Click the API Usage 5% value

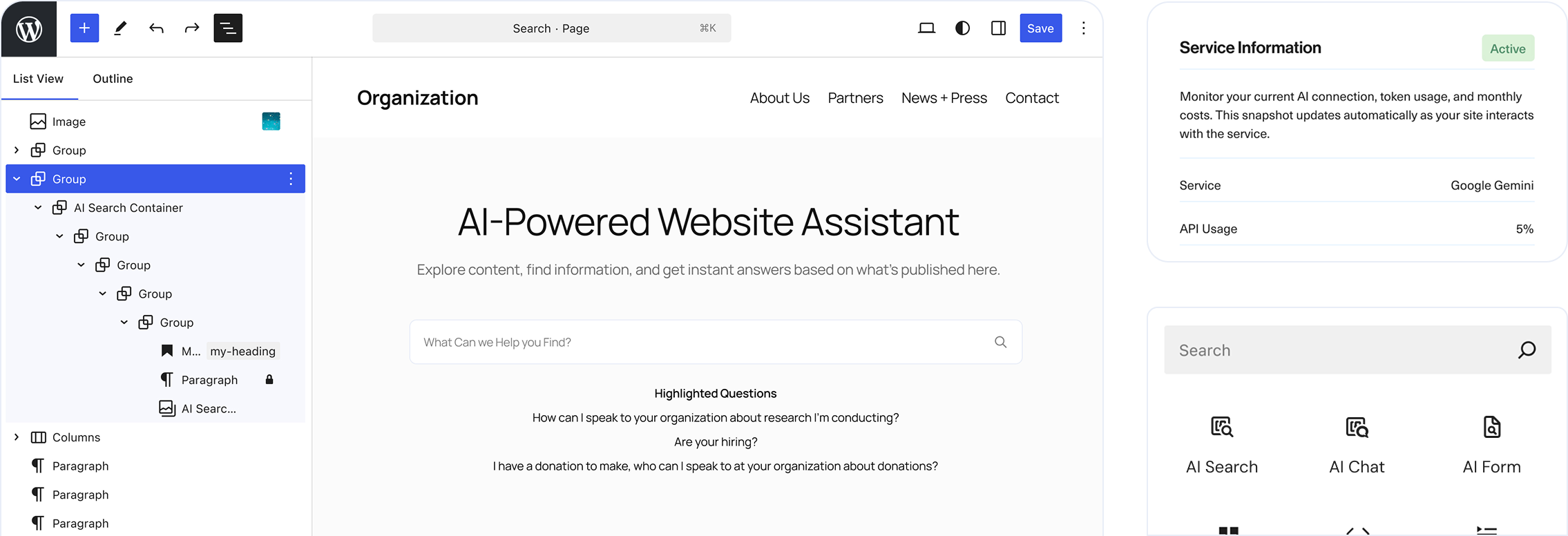1524,229
